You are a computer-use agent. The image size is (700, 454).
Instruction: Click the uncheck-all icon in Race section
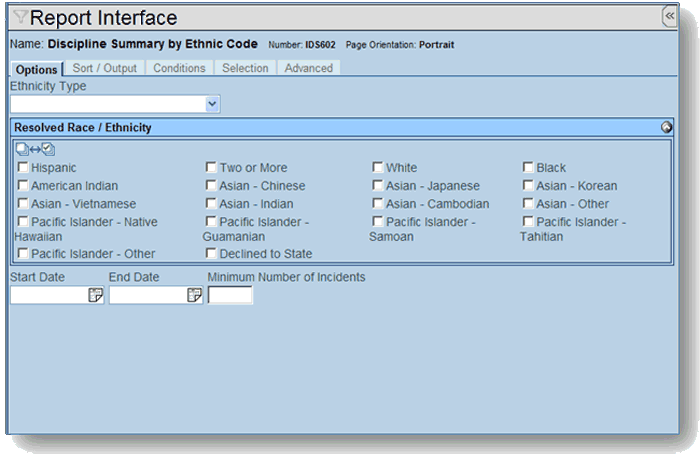(22, 149)
